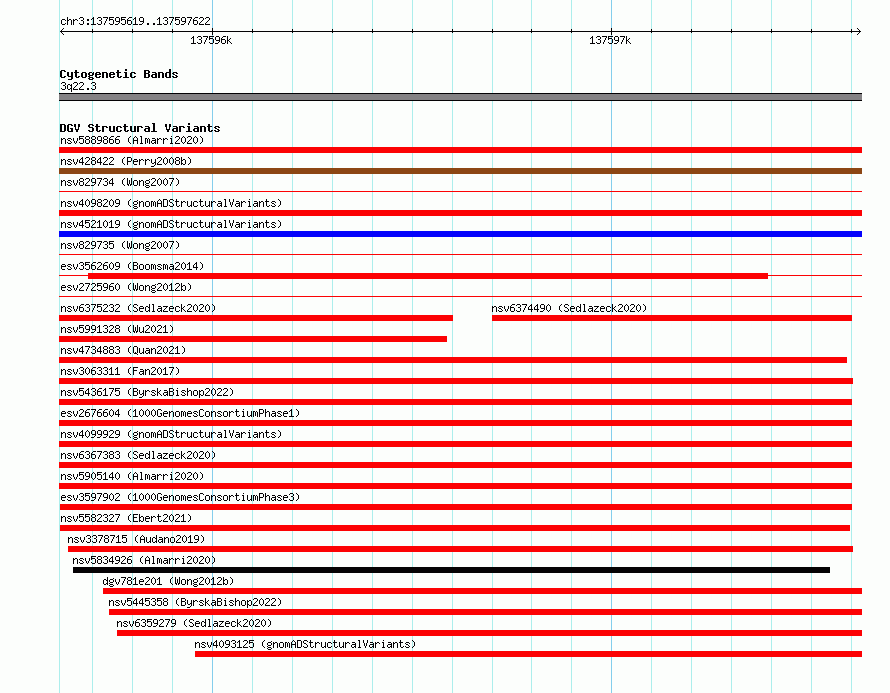Click nsv5582327 (Ebert2021) label
This screenshot has height=693, width=890.
pyautogui.click(x=126, y=518)
